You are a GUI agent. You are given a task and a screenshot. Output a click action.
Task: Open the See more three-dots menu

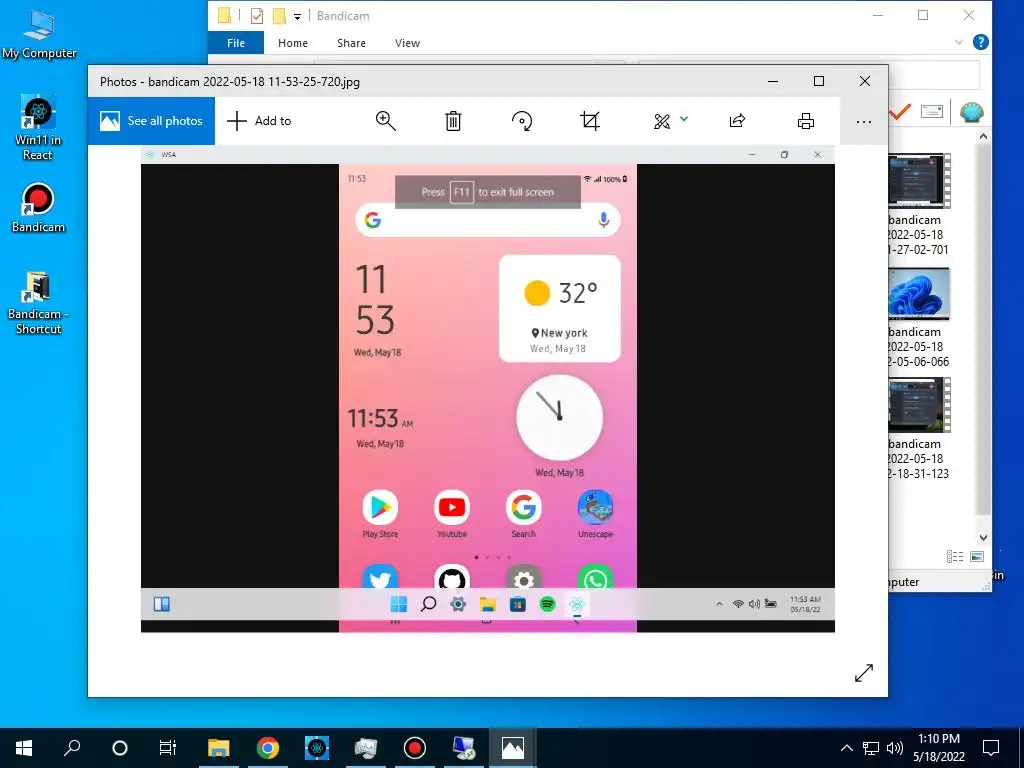click(863, 121)
